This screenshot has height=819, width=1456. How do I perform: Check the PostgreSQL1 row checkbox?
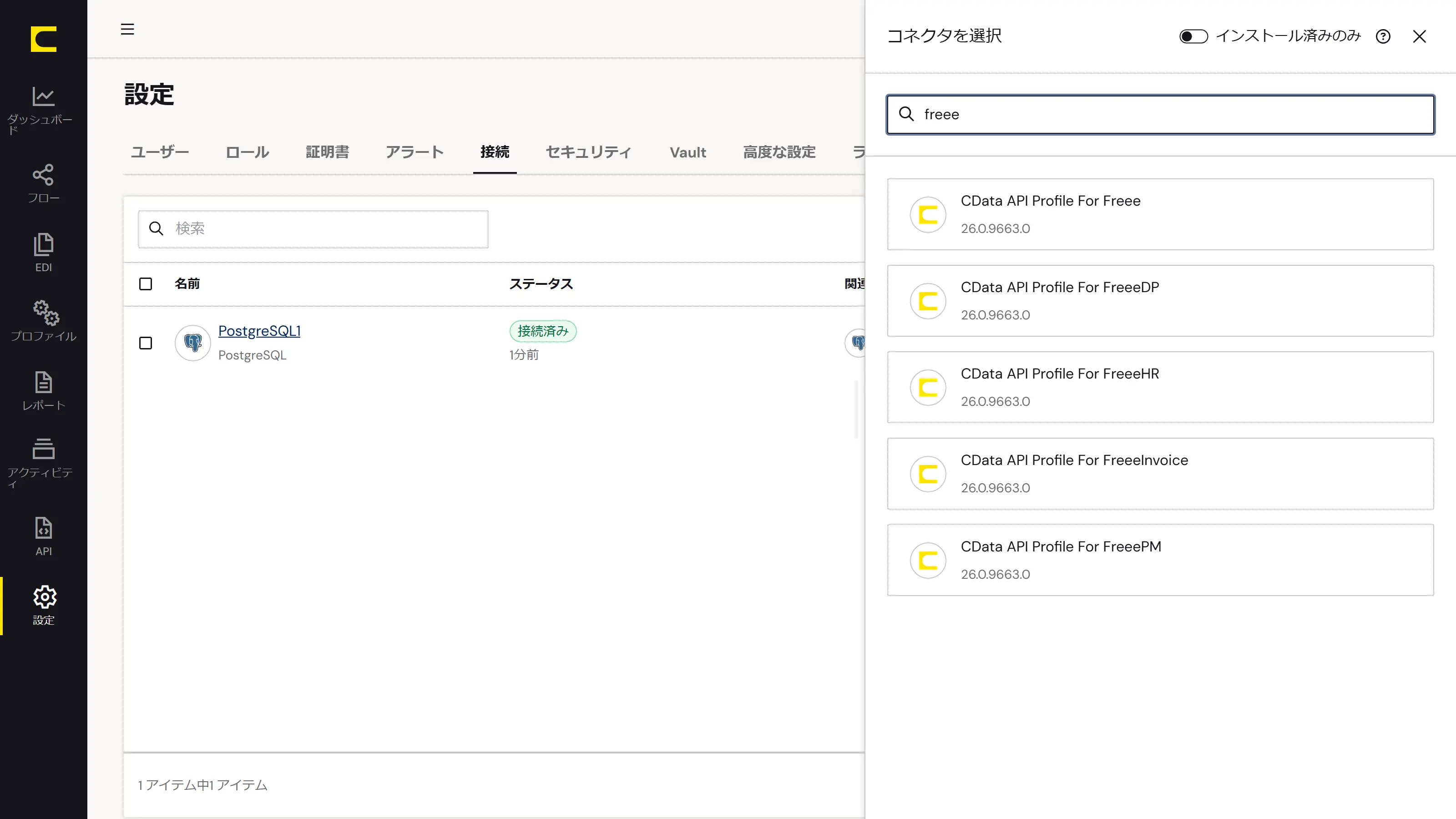click(x=146, y=343)
